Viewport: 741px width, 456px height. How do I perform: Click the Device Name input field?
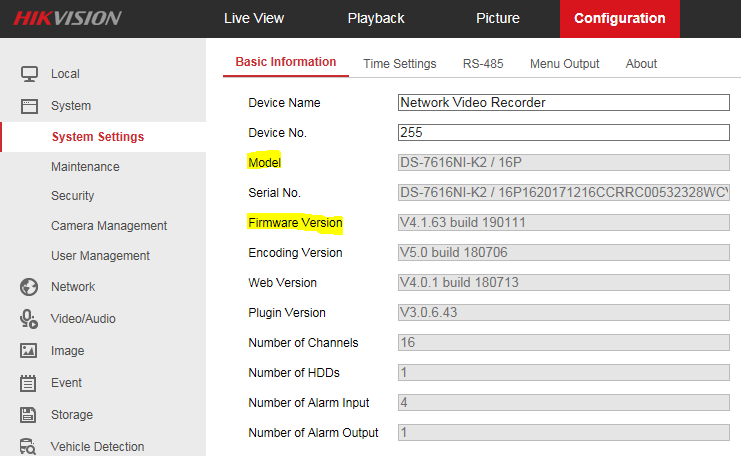(x=563, y=102)
